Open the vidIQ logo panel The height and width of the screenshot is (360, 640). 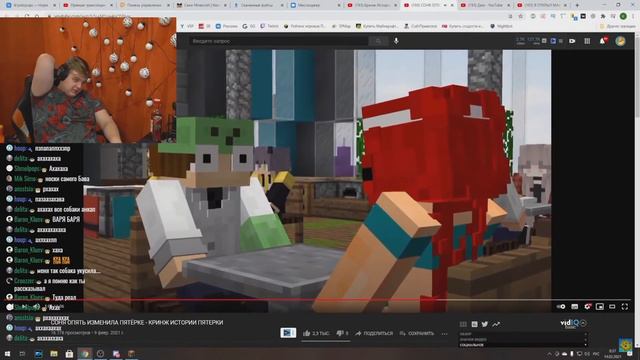(570, 324)
